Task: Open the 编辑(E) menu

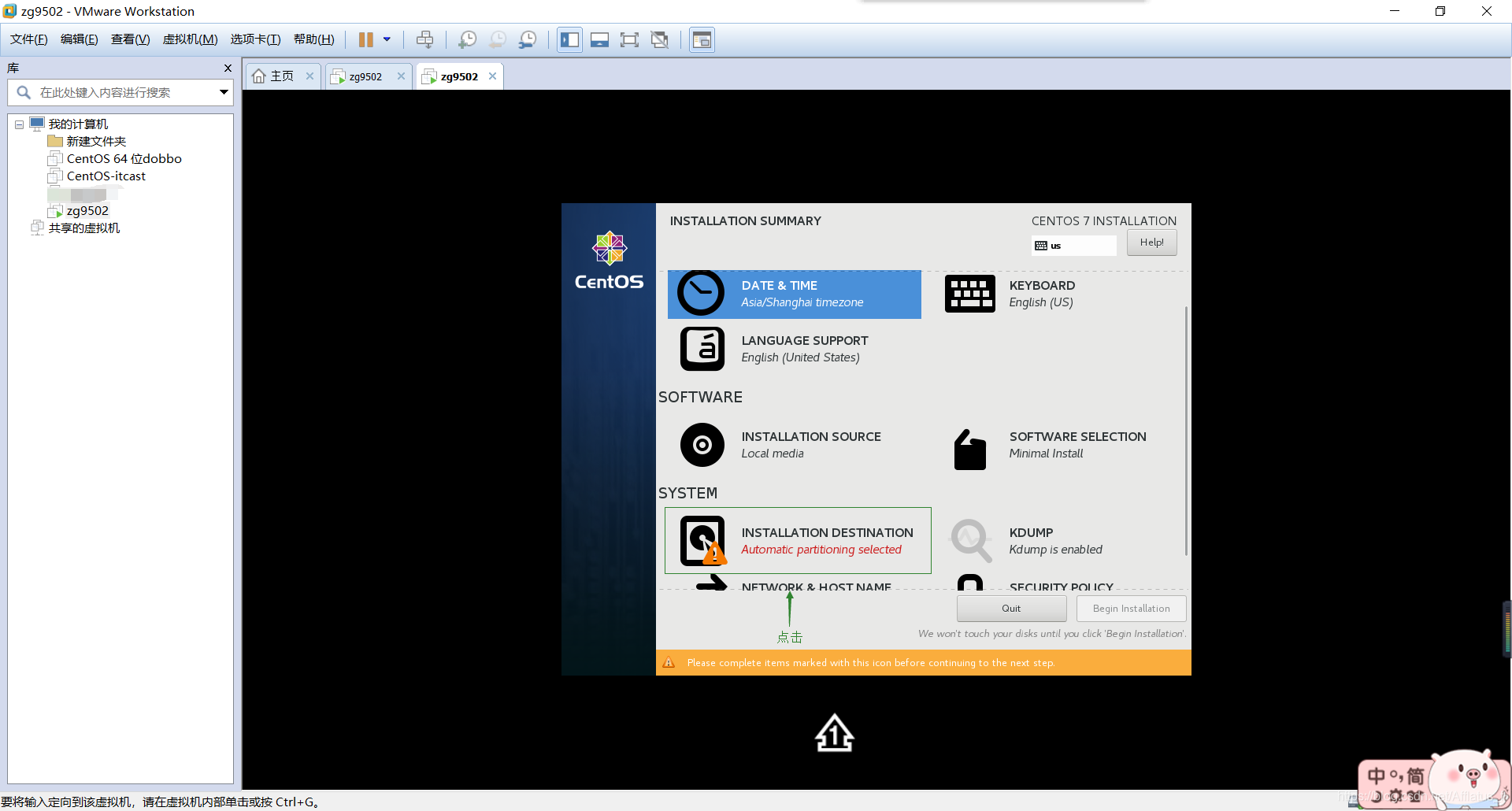Action: 79,39
